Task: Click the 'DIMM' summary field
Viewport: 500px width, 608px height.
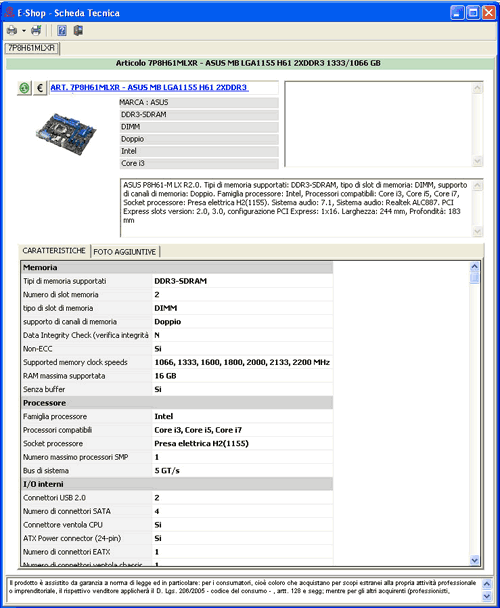Action: pyautogui.click(x=199, y=127)
